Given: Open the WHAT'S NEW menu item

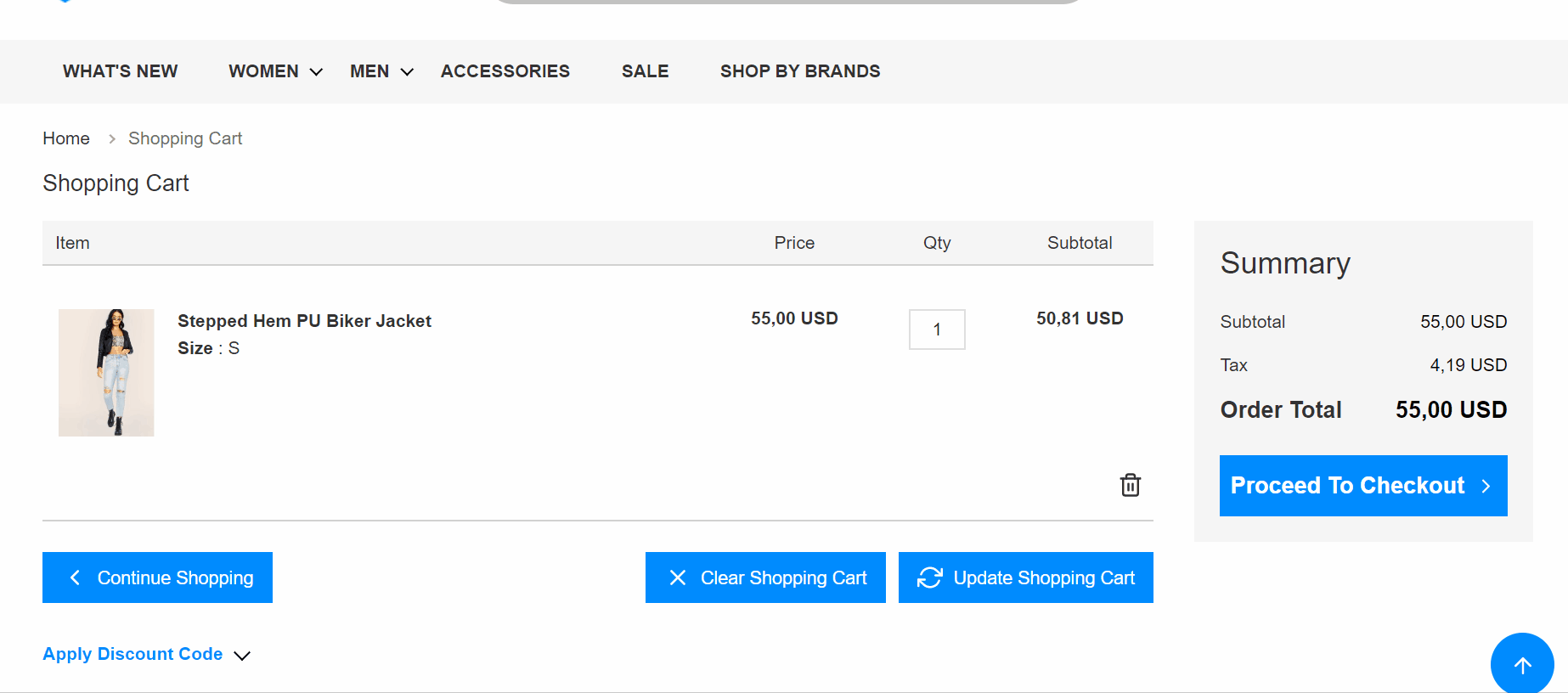Looking at the screenshot, I should pos(120,71).
